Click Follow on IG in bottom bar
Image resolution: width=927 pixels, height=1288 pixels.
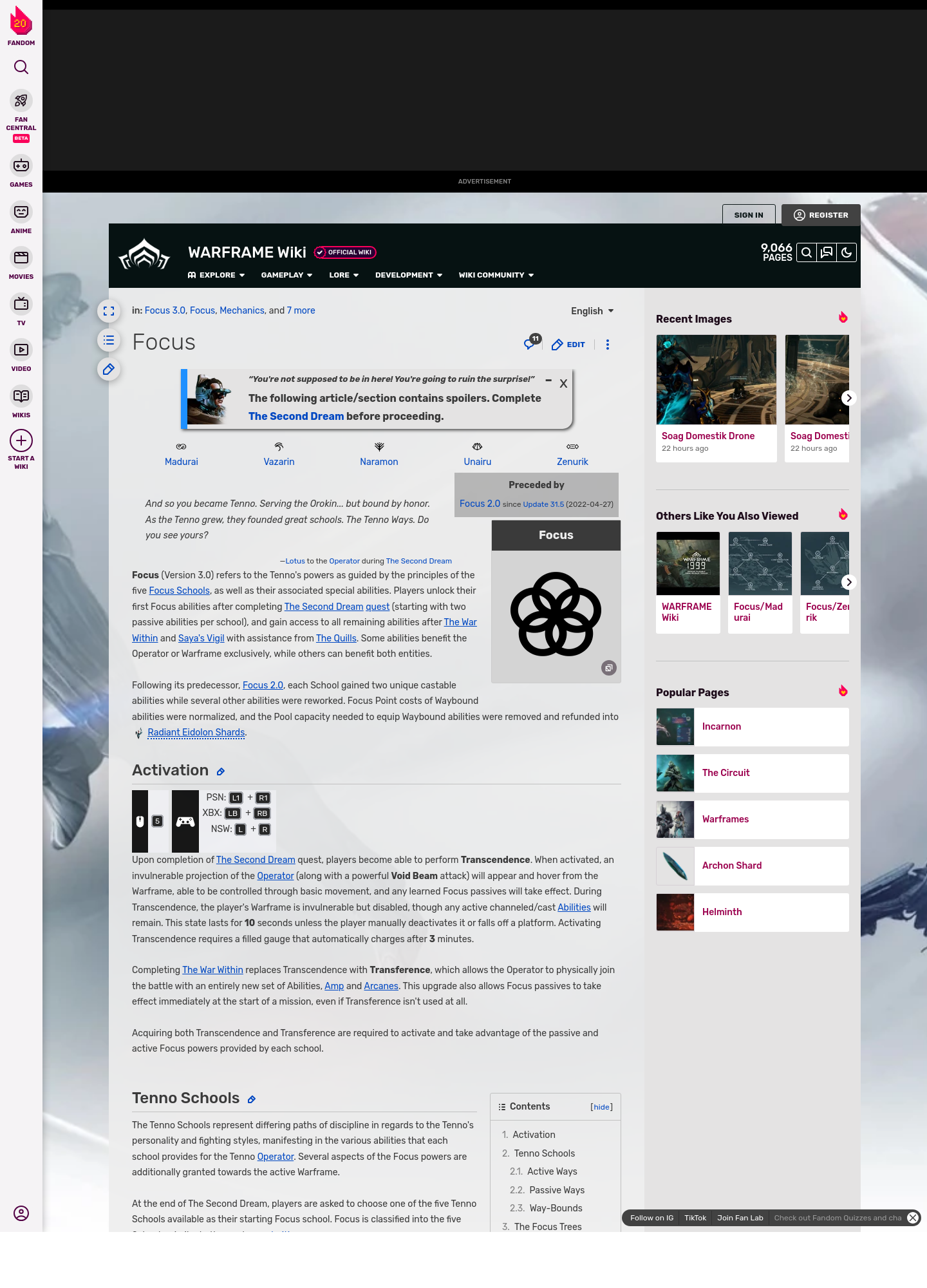pos(651,1218)
